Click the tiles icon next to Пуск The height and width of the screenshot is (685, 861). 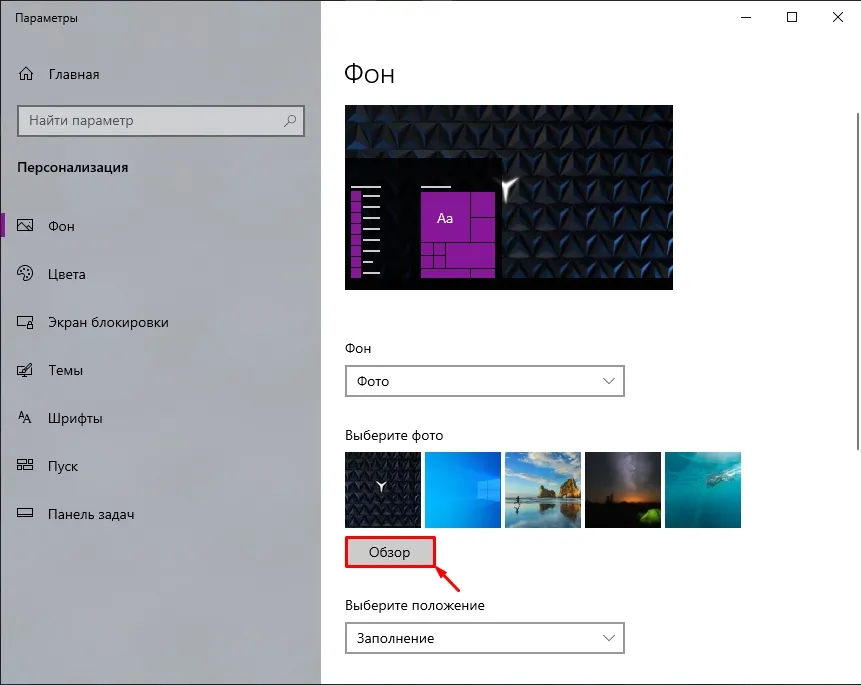(25, 465)
